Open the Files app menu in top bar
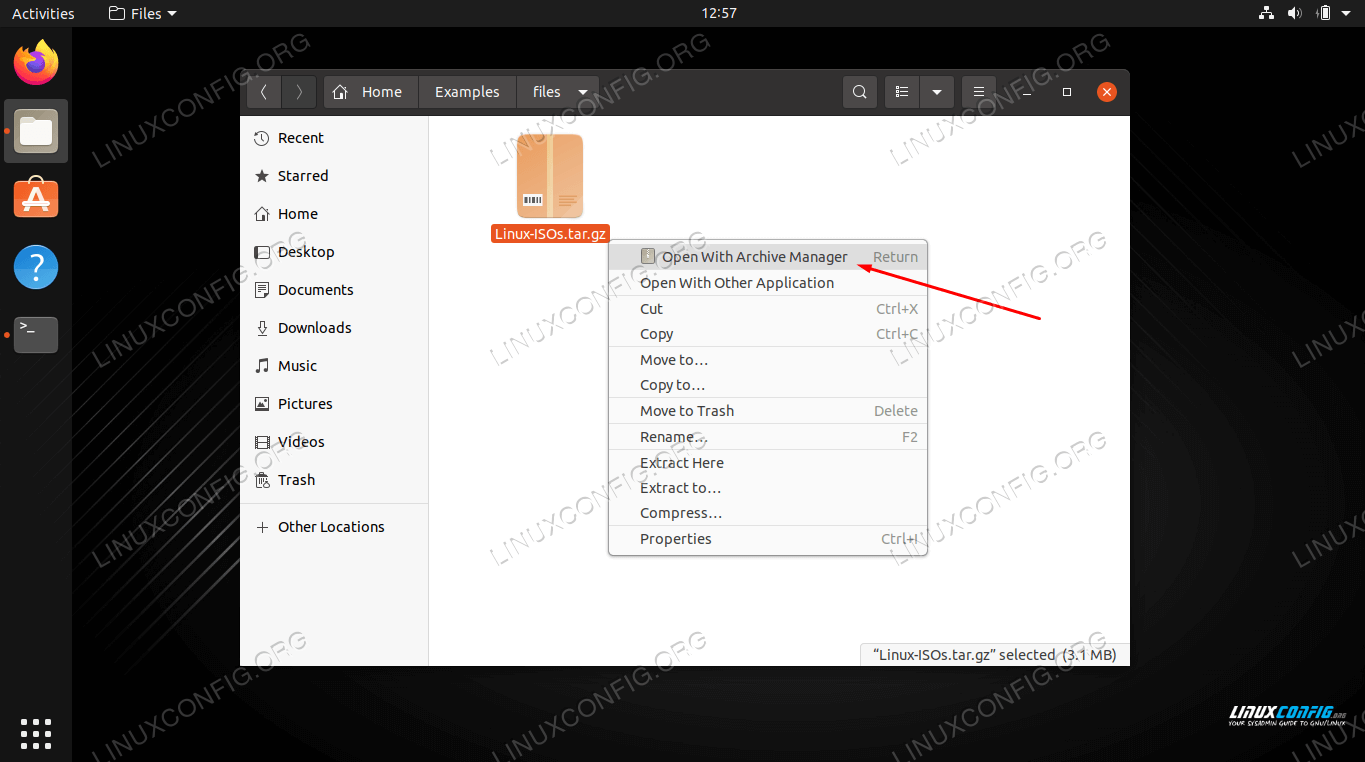Viewport: 1365px width, 762px height. click(x=142, y=14)
